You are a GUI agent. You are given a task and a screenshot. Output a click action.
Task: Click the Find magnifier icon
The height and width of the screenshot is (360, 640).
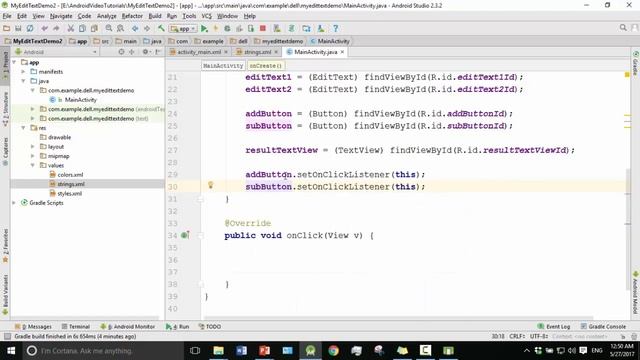click(109, 29)
